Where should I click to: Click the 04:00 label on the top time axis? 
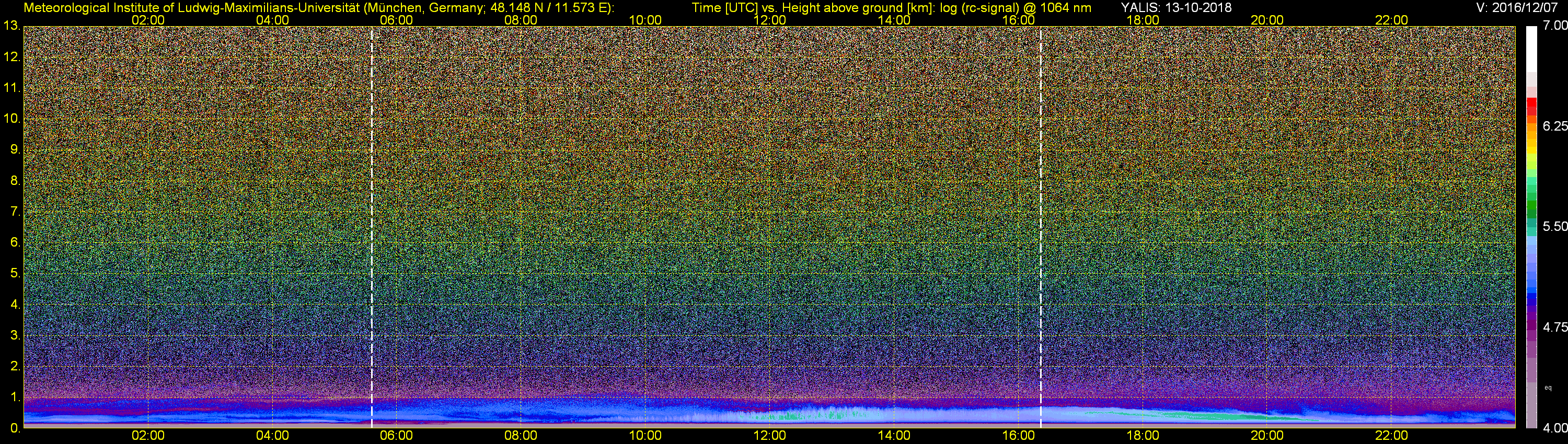[272, 20]
